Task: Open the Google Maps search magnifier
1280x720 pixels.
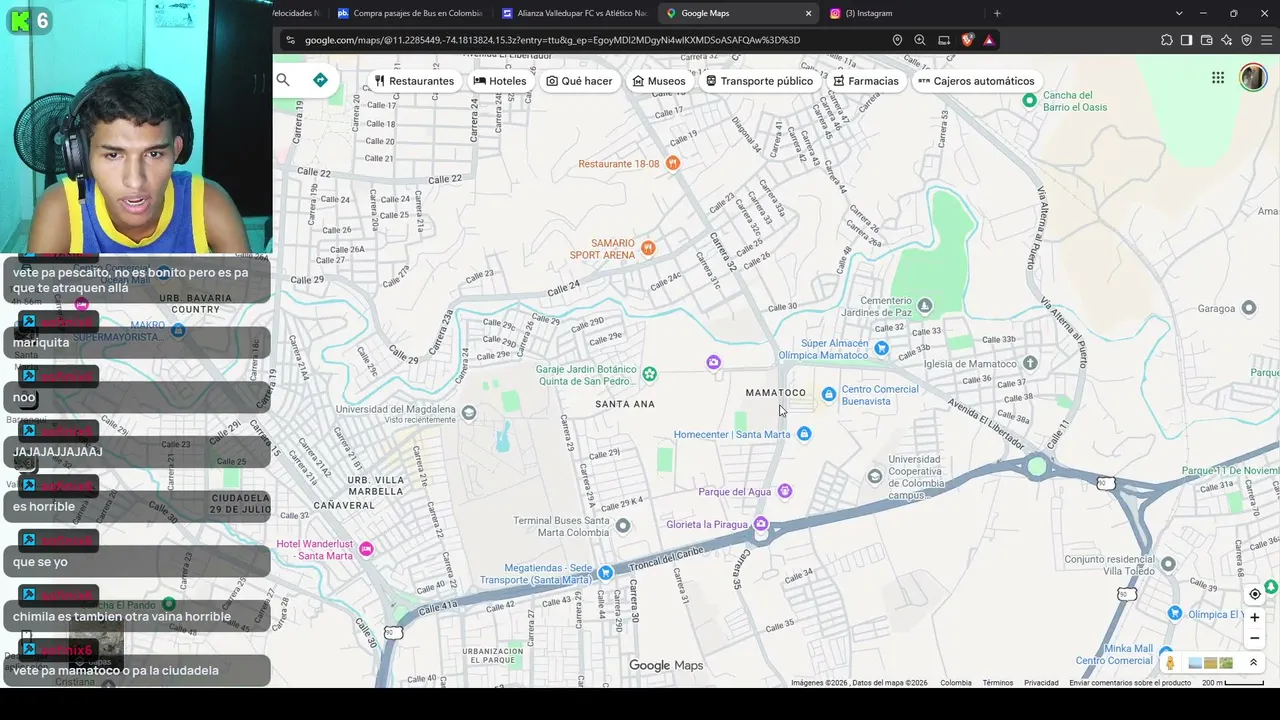Action: click(283, 80)
